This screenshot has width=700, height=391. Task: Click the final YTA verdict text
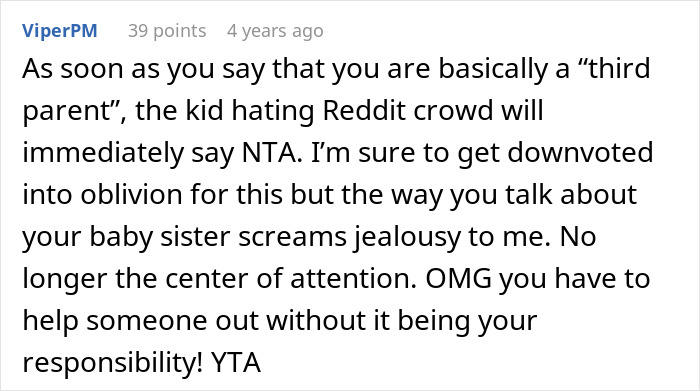(236, 362)
